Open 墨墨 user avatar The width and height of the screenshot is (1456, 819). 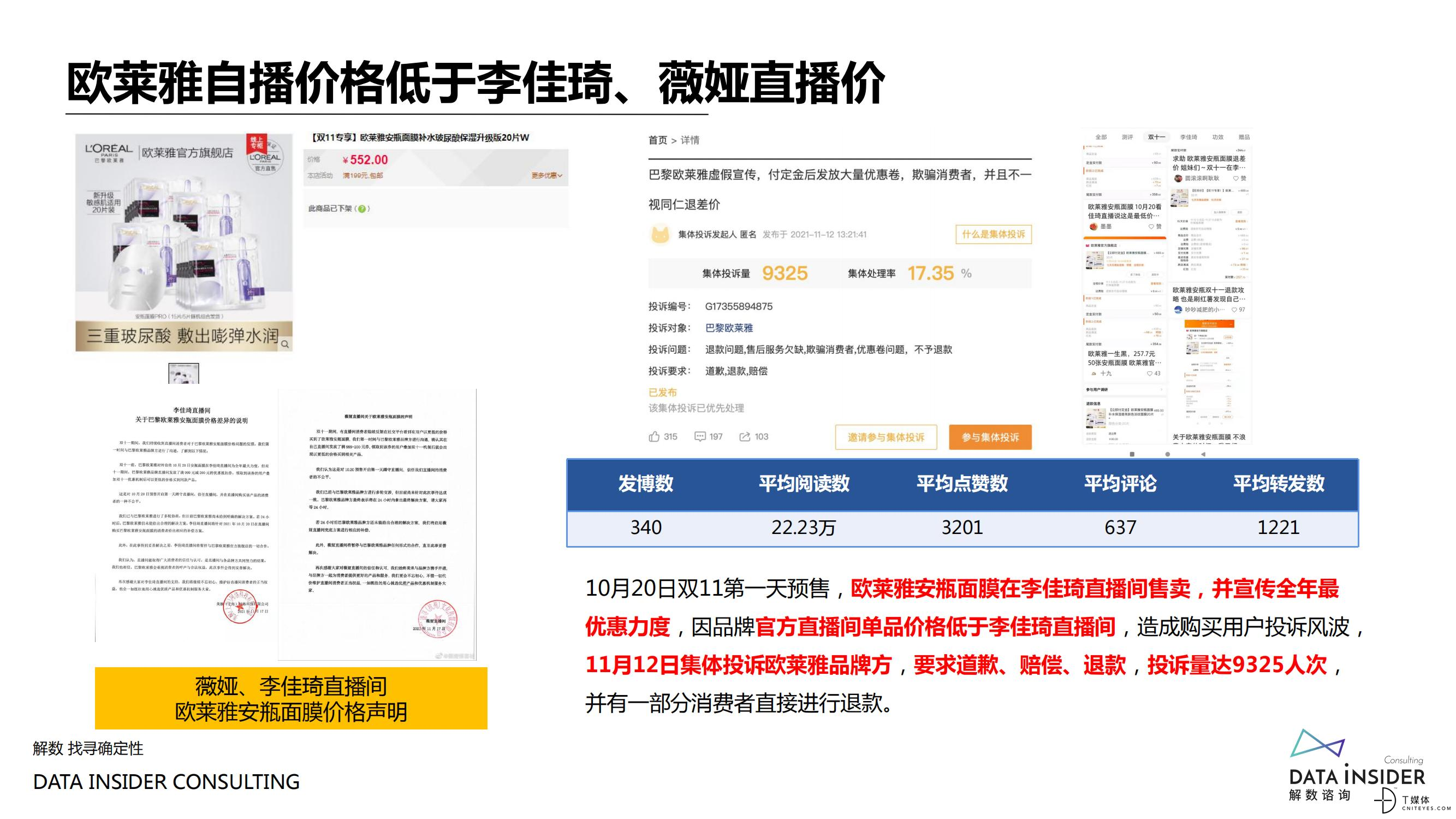point(1094,227)
